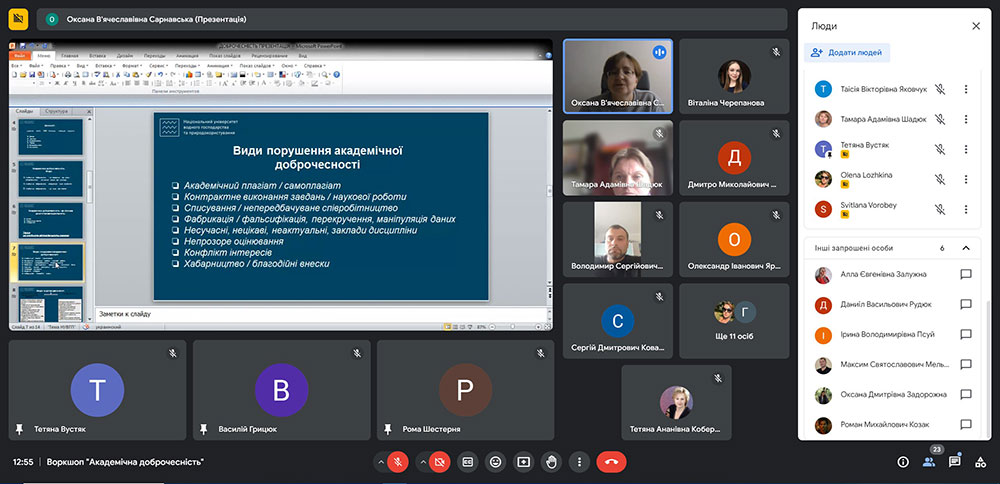
Task: Open the emoji reactions button
Action: (495, 462)
